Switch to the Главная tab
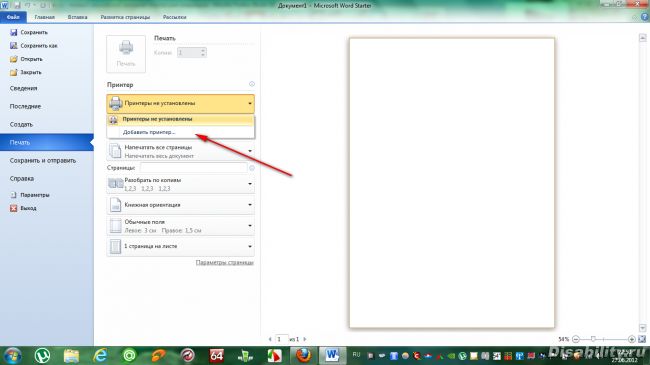 pyautogui.click(x=45, y=17)
